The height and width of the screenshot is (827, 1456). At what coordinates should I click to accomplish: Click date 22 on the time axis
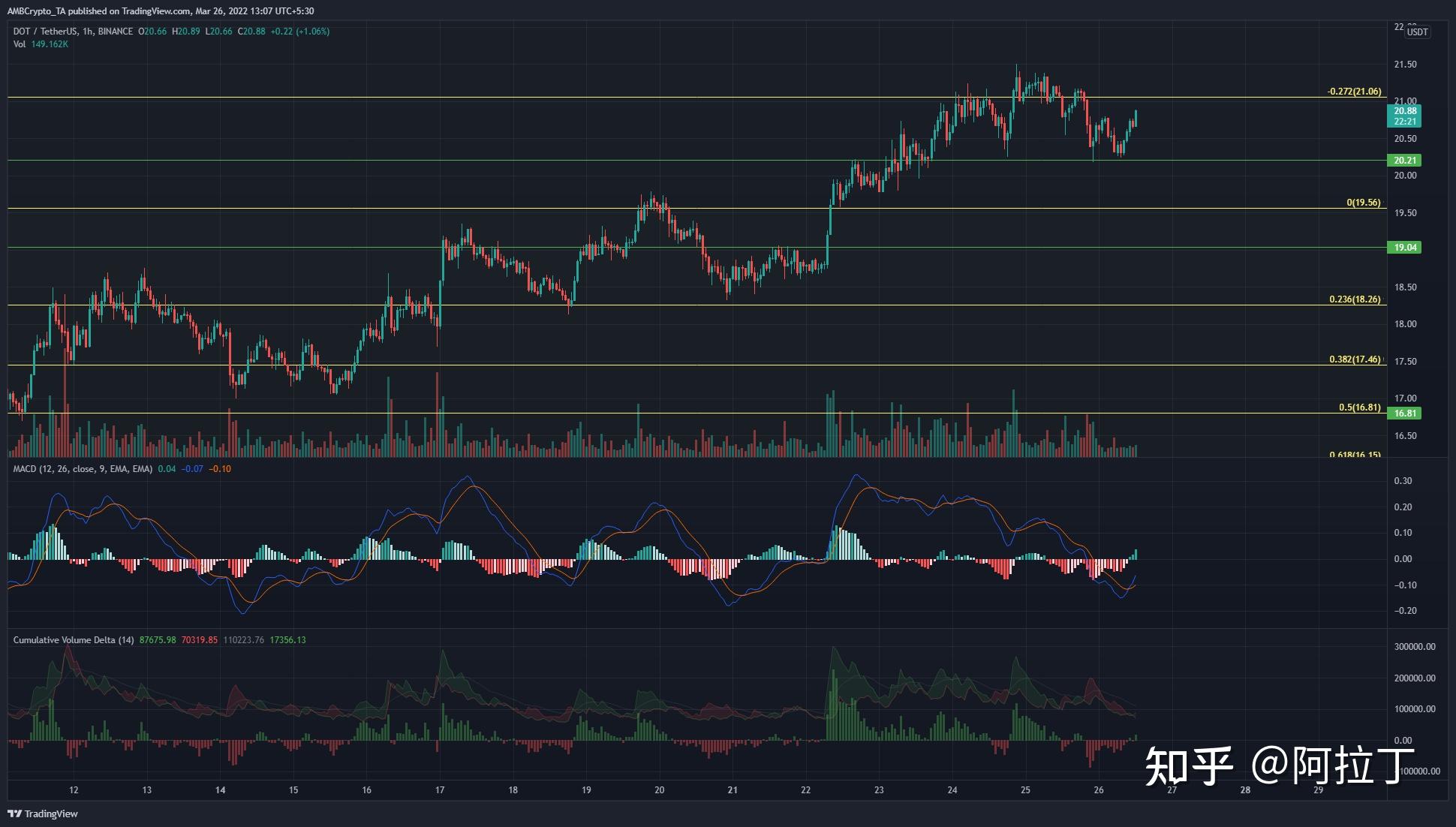click(805, 789)
